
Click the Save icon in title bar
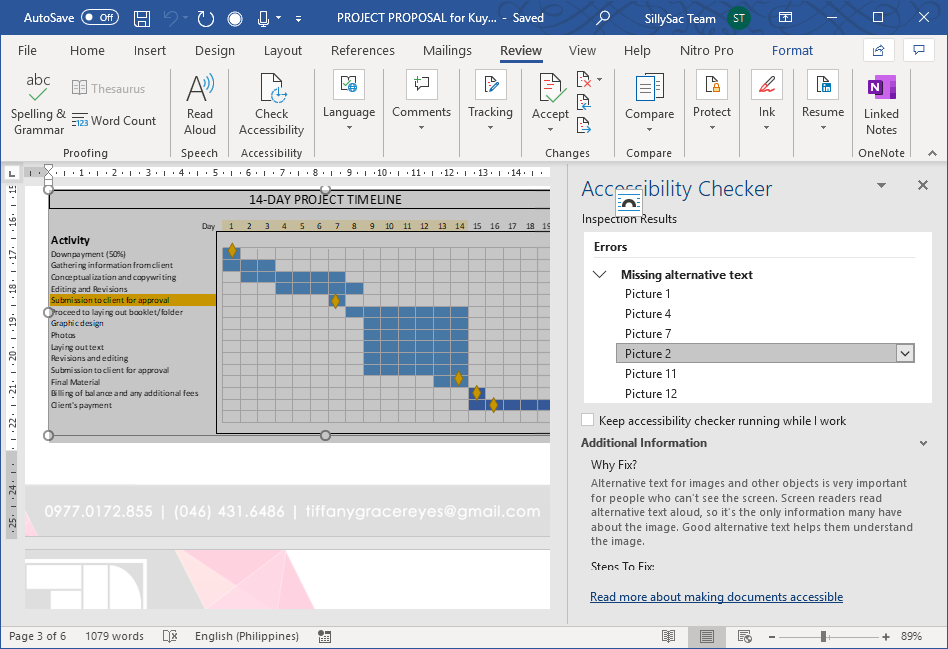(x=142, y=18)
